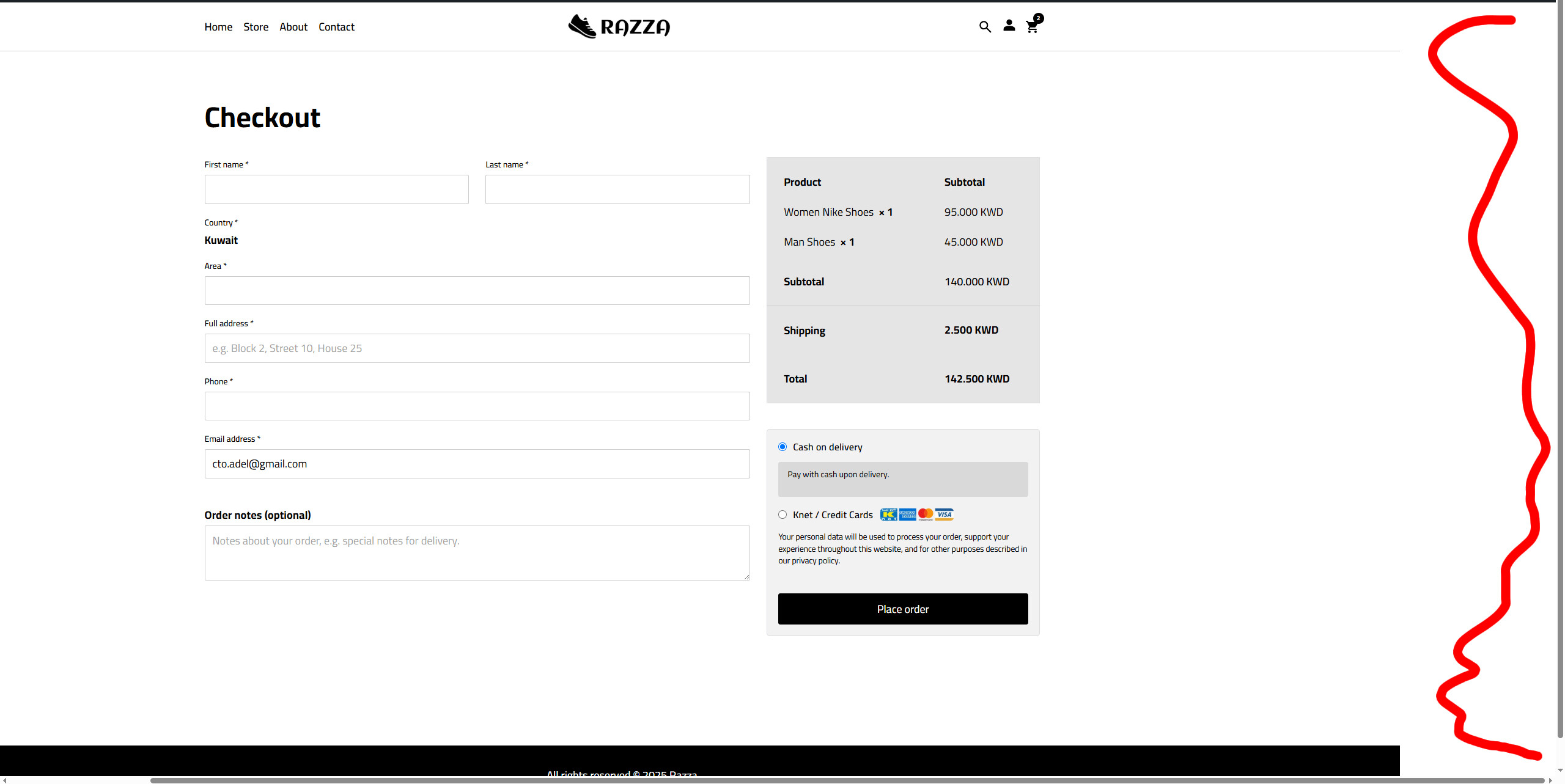Open the shopping cart icon
This screenshot has width=1565, height=784.
click(1032, 27)
